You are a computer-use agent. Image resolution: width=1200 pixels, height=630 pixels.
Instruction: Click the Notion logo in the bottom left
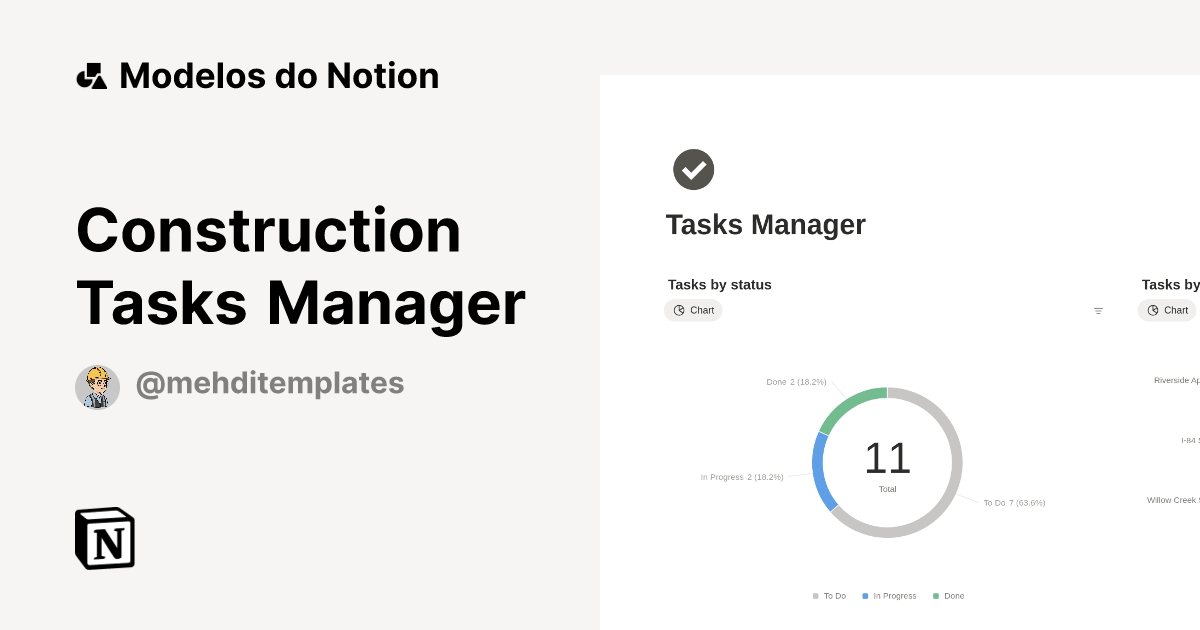coord(104,538)
